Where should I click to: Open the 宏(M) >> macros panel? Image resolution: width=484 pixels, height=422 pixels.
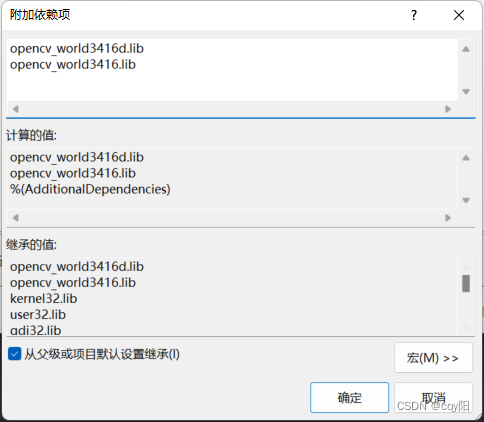pyautogui.click(x=433, y=358)
